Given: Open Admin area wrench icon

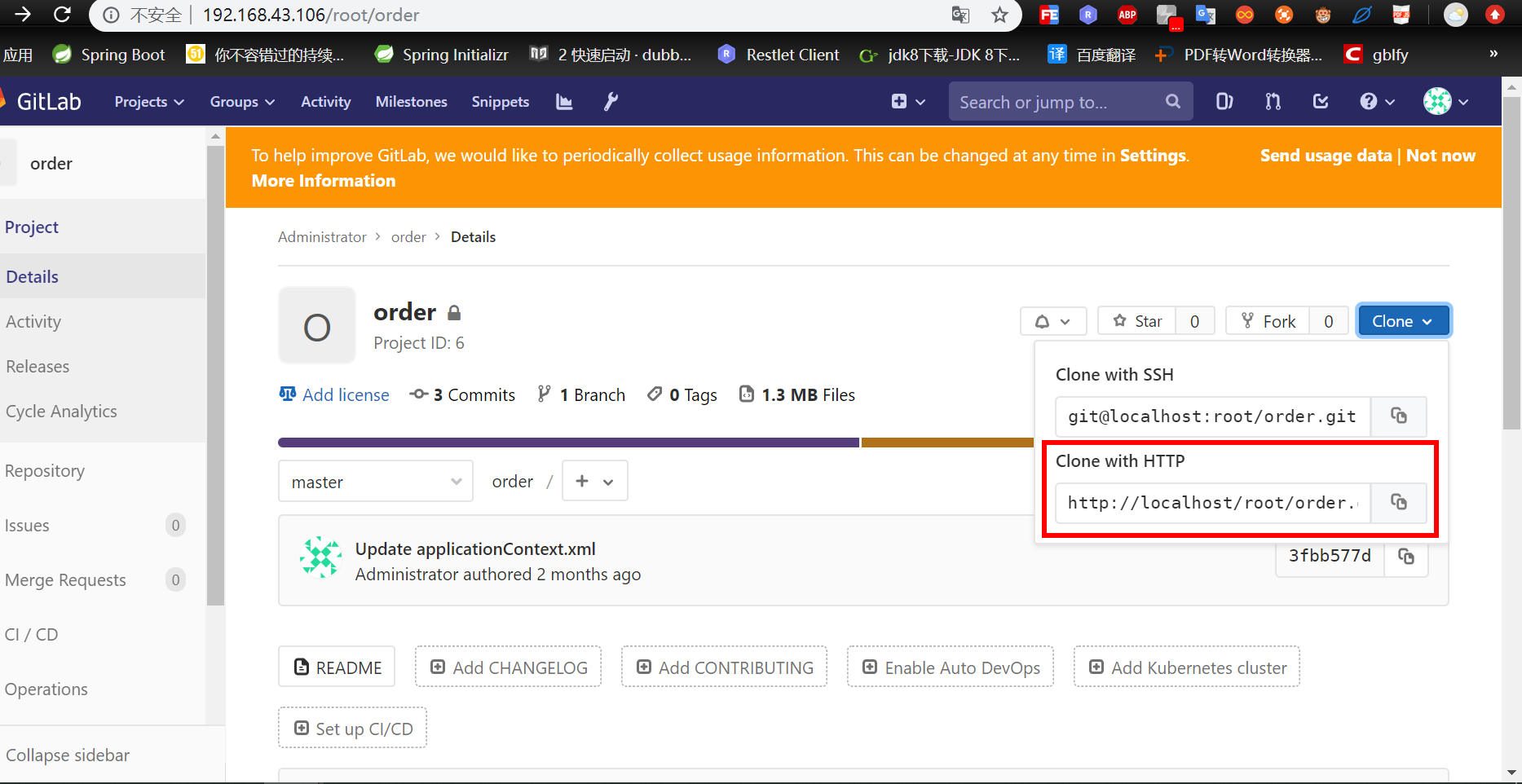Looking at the screenshot, I should click(611, 102).
